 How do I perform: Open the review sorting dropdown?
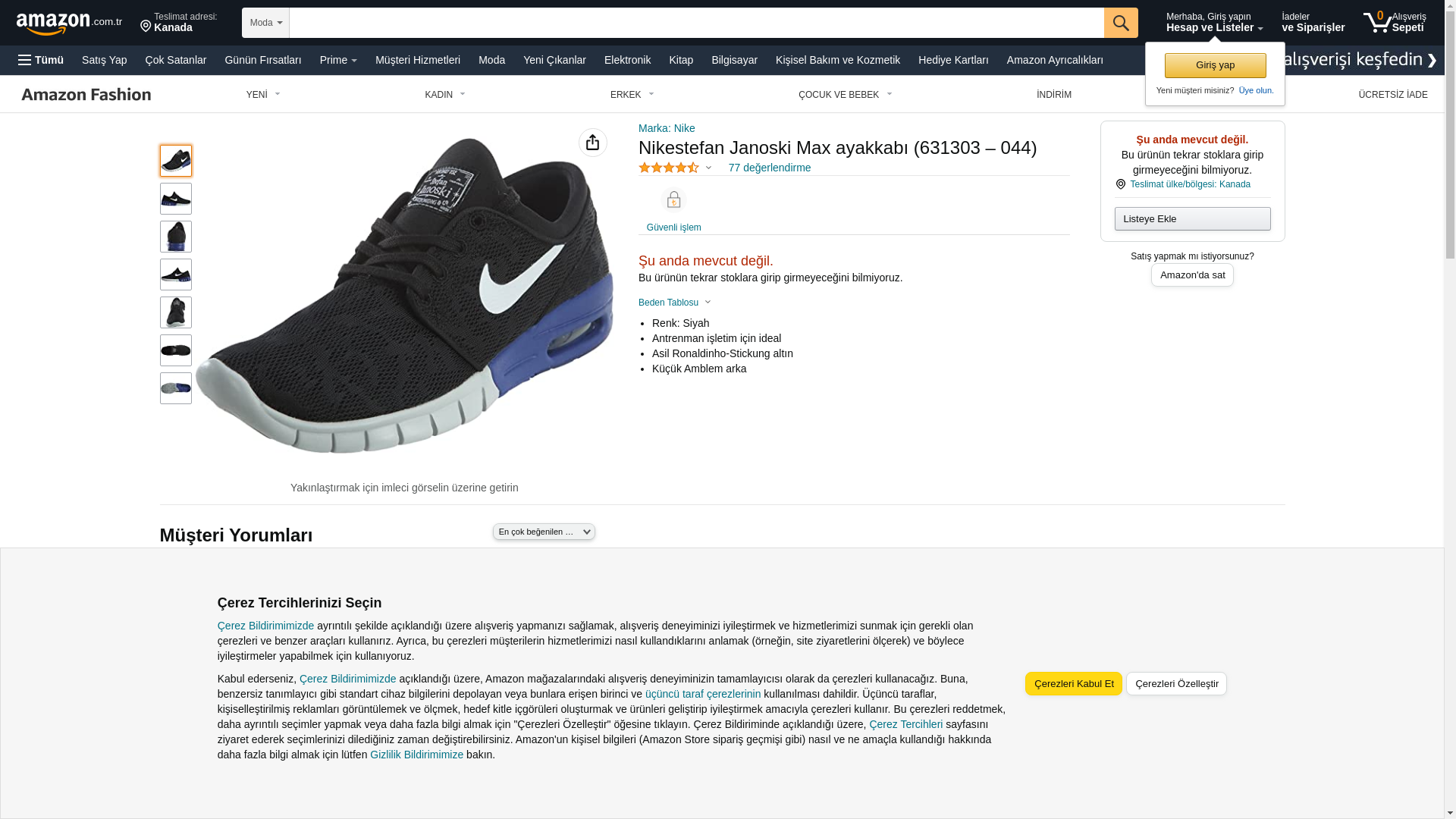click(544, 532)
